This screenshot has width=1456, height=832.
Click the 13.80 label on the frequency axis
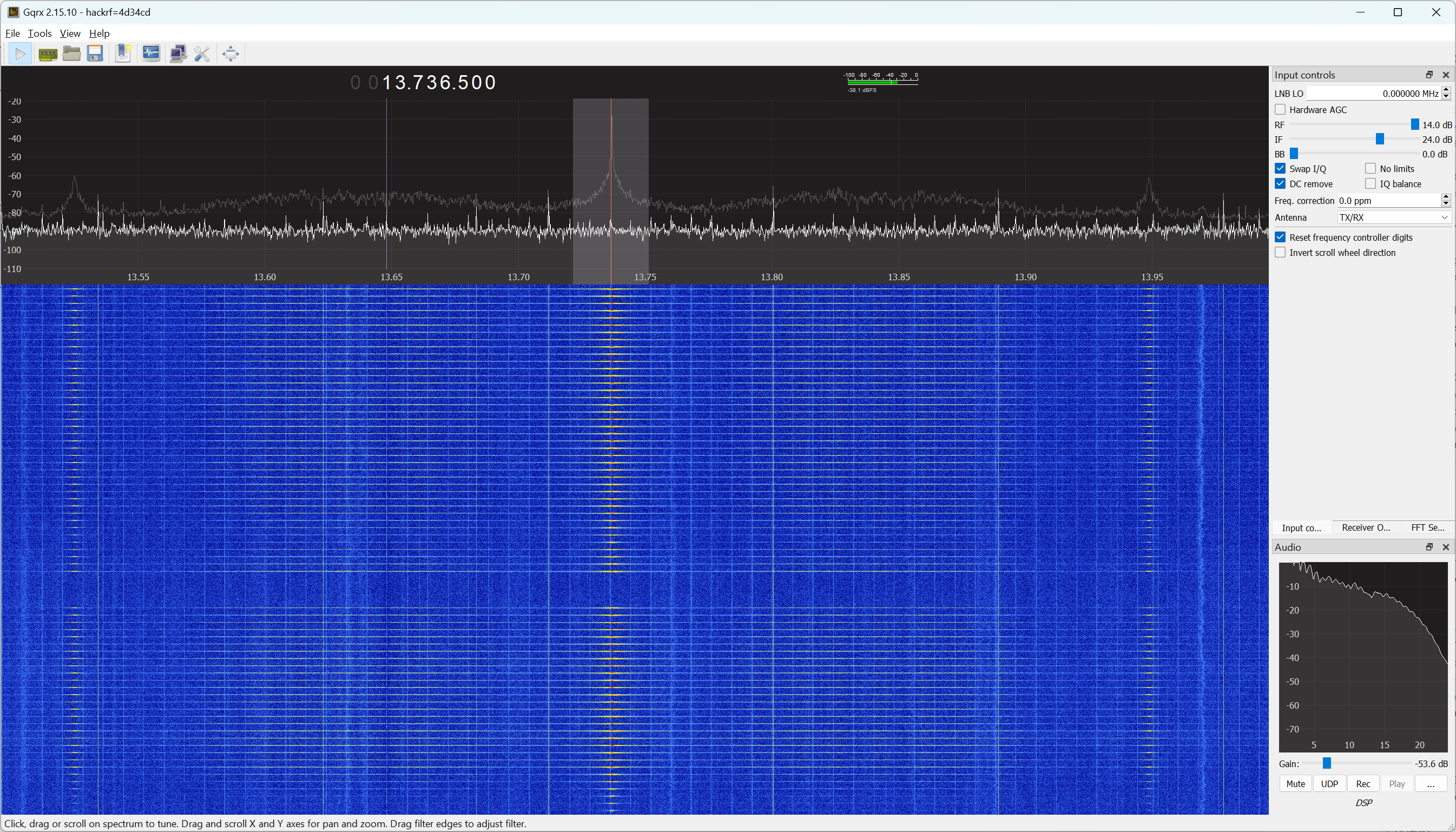(x=772, y=277)
